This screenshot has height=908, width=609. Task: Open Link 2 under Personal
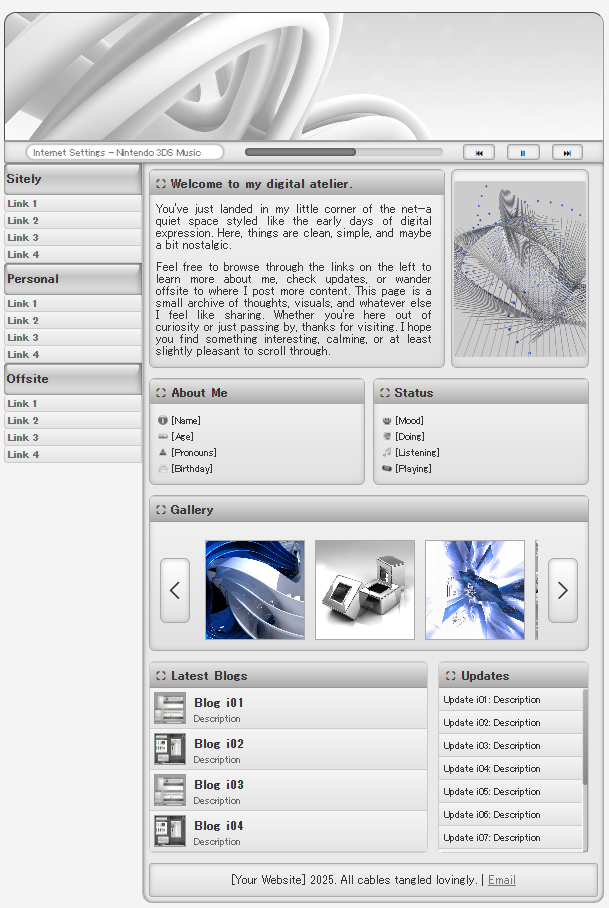click(72, 320)
